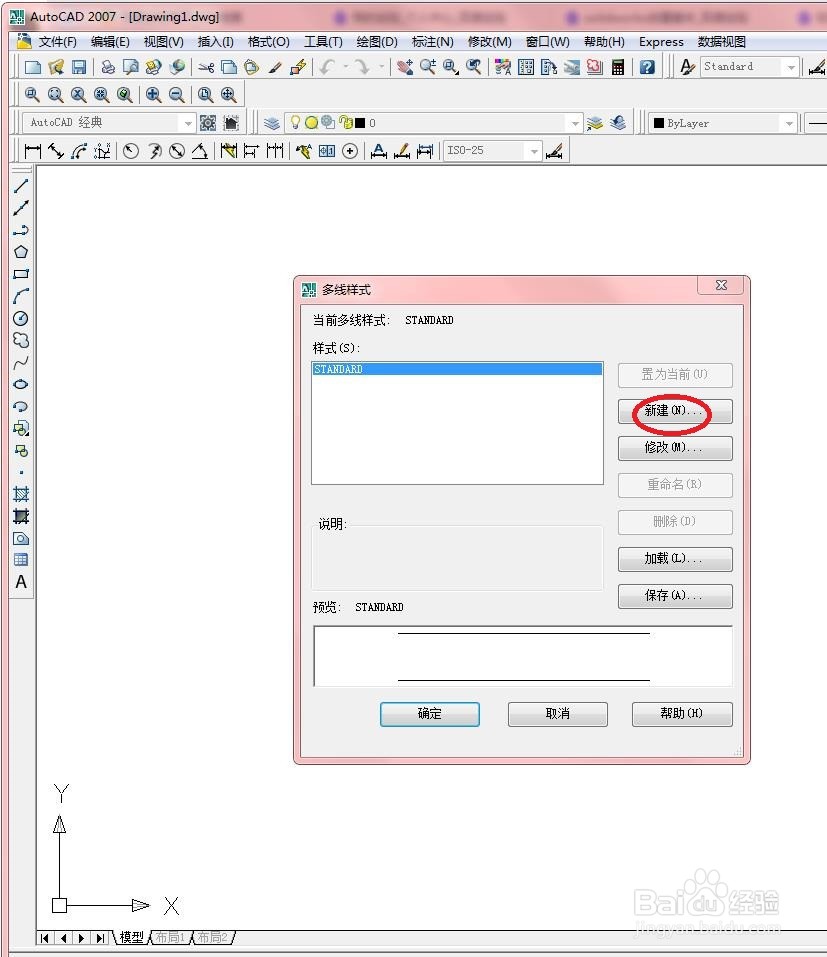Expand the AutoCAD 经典 workspace dropdown
The height and width of the screenshot is (957, 827).
tap(187, 123)
